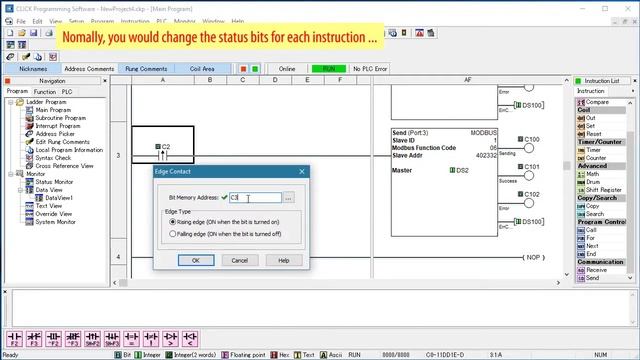This screenshot has width=640, height=360.
Task: Click the Online status button
Action: click(x=287, y=69)
